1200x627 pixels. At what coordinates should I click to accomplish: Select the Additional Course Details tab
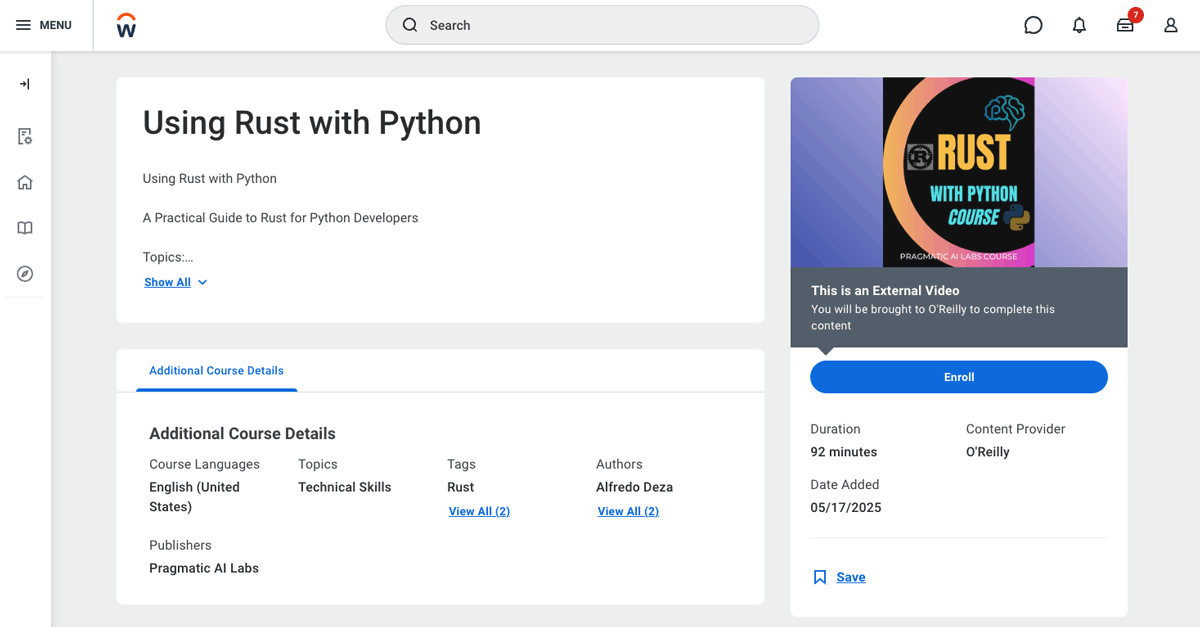point(216,370)
